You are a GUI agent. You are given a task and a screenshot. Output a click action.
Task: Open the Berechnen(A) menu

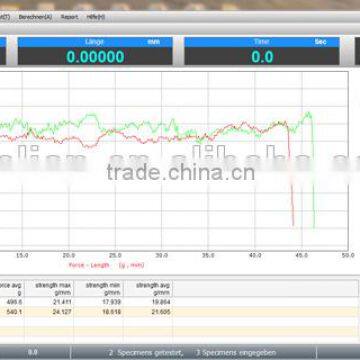click(35, 17)
